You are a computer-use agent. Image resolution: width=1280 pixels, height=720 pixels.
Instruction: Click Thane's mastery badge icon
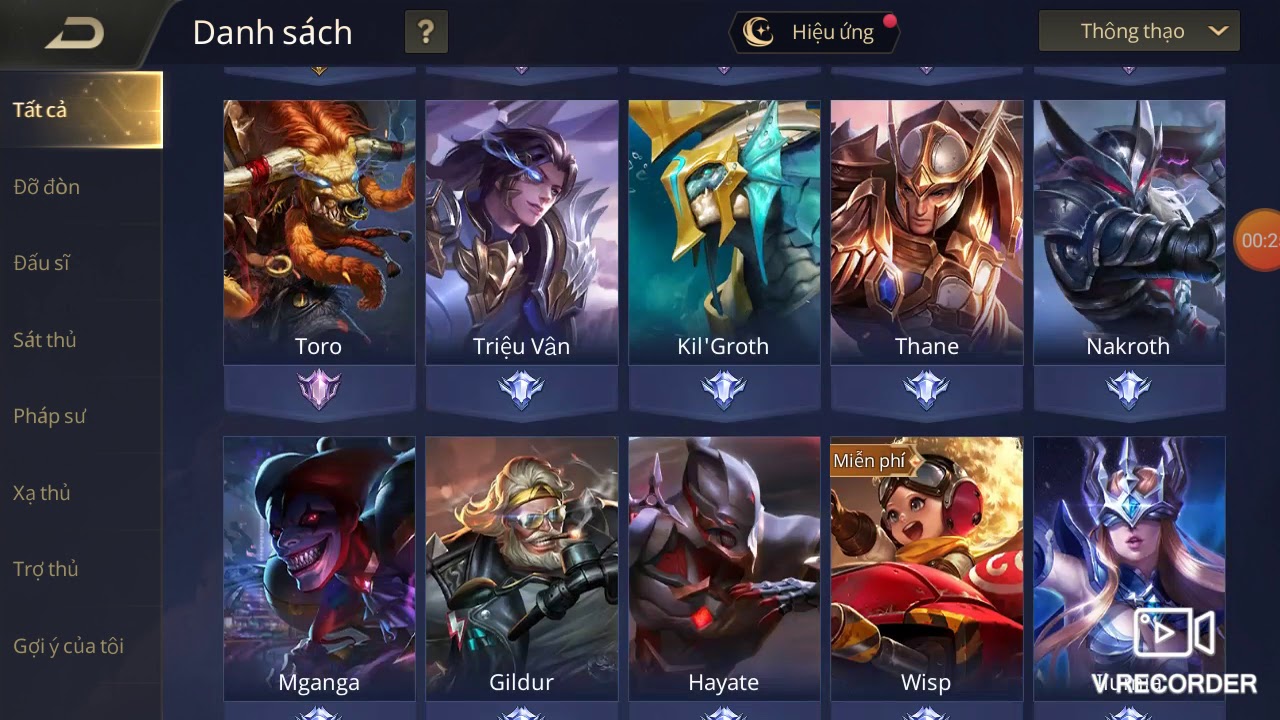point(927,389)
